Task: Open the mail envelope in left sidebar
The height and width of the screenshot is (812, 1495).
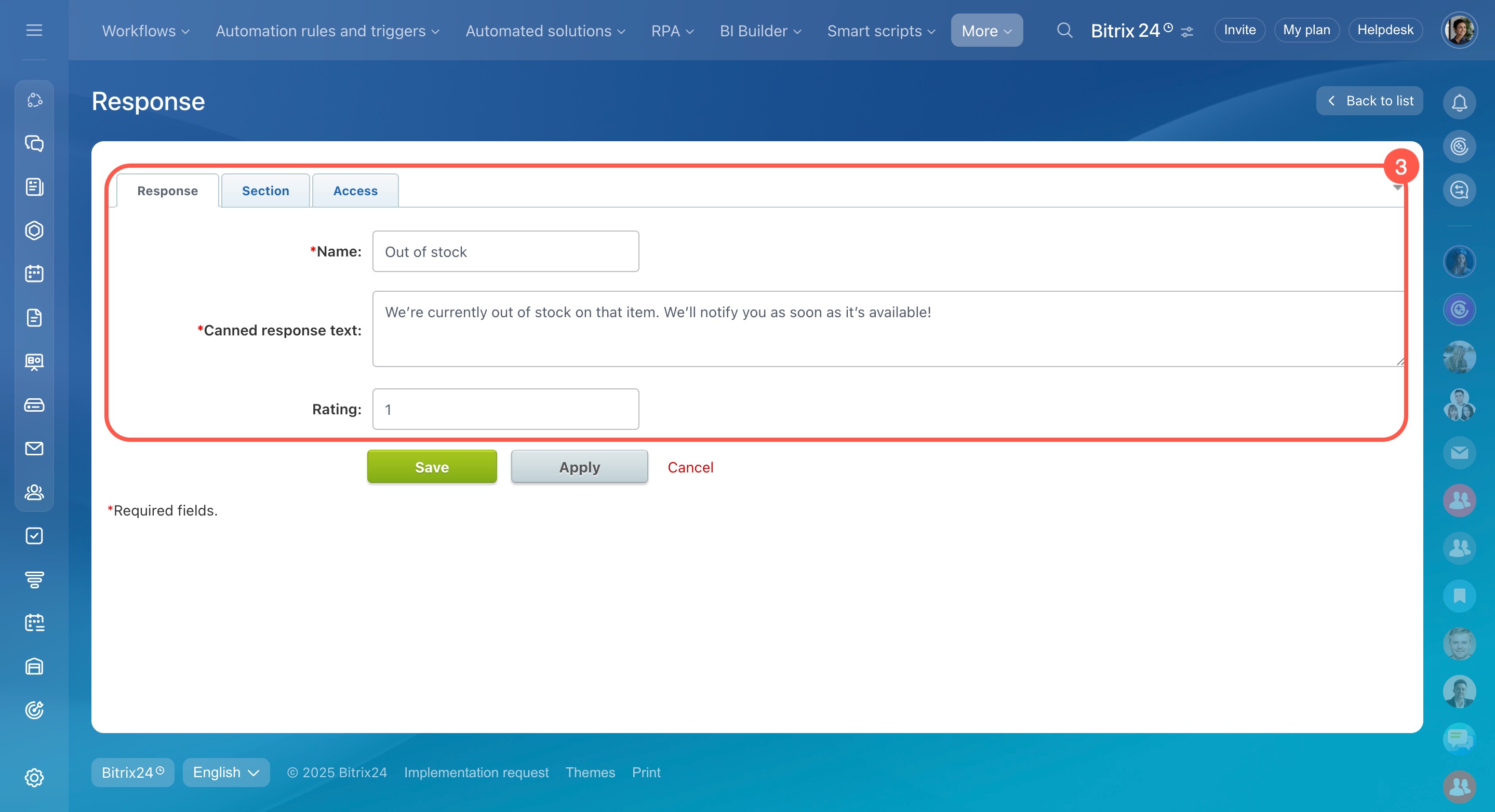Action: (34, 449)
